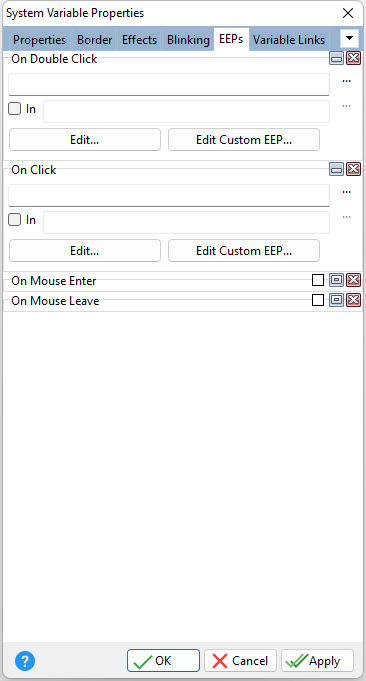Tick the On Mouse Leave checkbox
The width and height of the screenshot is (366, 681).
tap(318, 300)
